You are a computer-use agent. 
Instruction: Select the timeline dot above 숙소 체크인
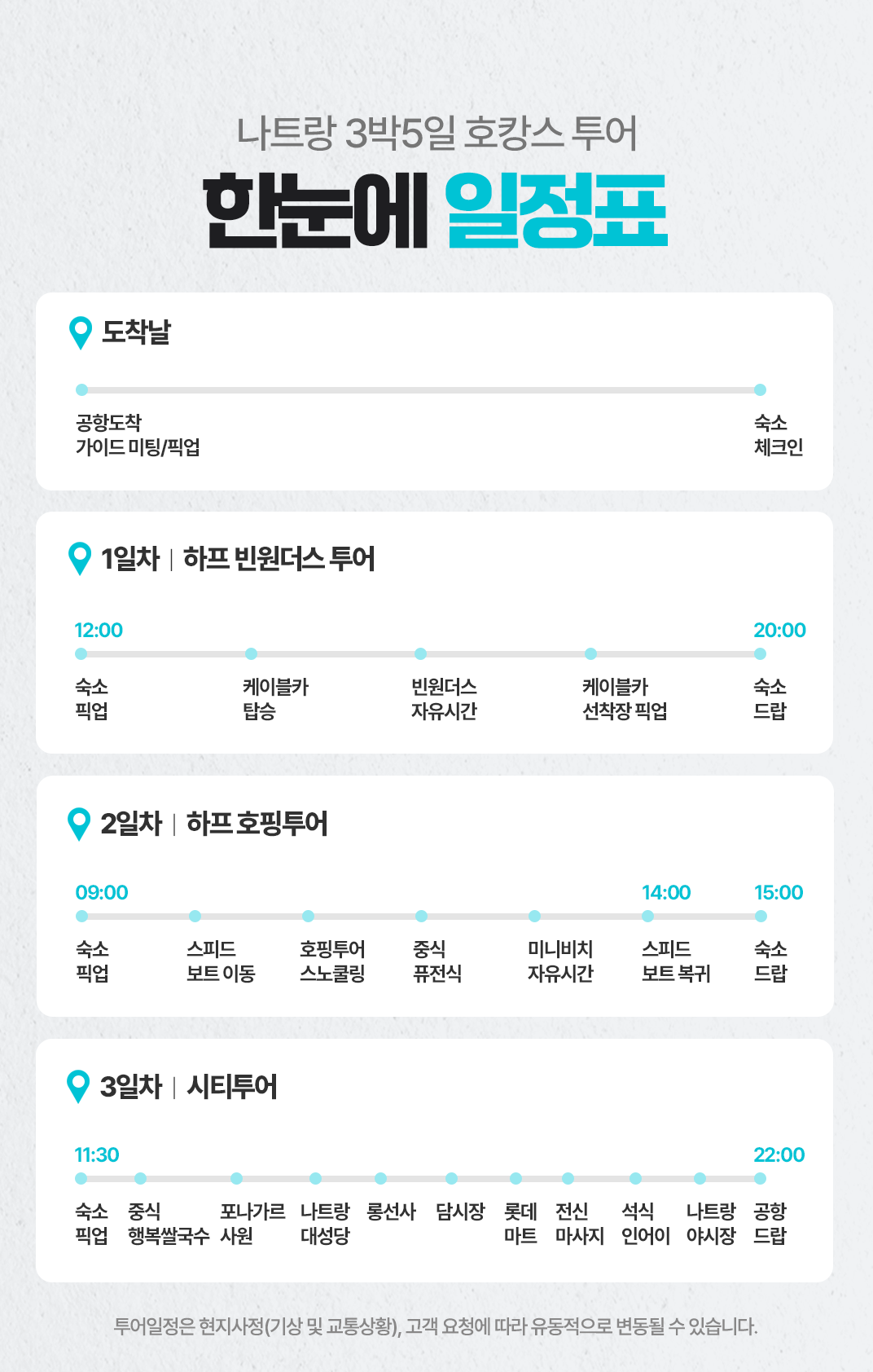tap(760, 389)
